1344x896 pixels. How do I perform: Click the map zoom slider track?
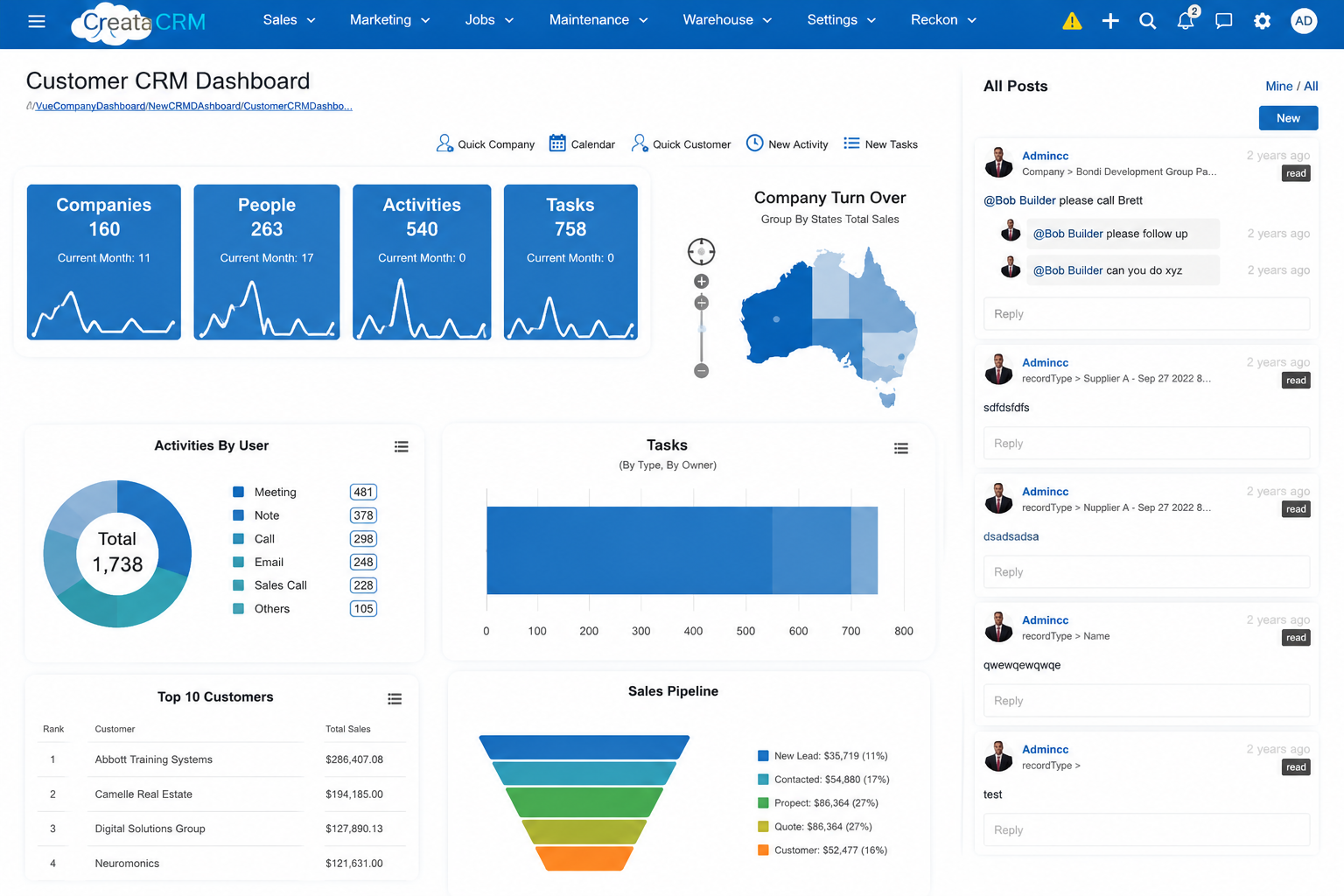coord(701,337)
